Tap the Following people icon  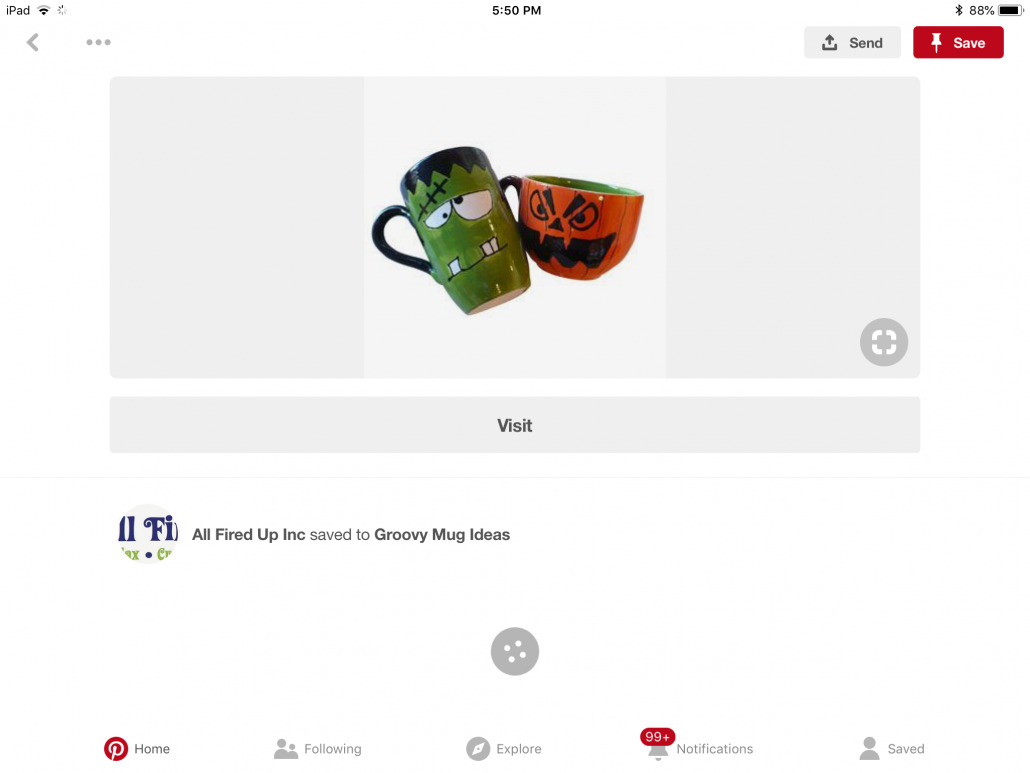pos(286,749)
